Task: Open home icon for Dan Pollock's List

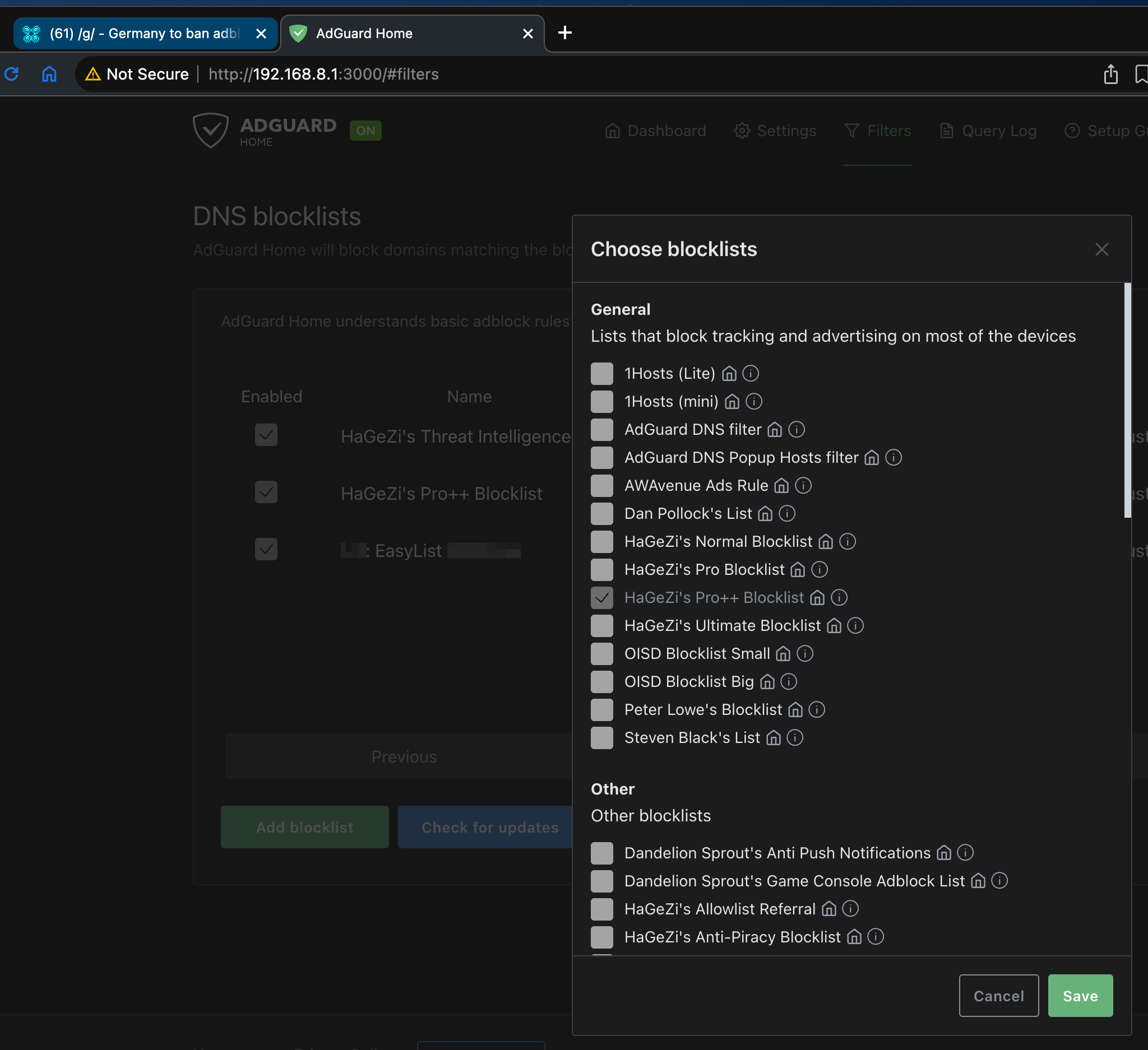Action: [765, 514]
